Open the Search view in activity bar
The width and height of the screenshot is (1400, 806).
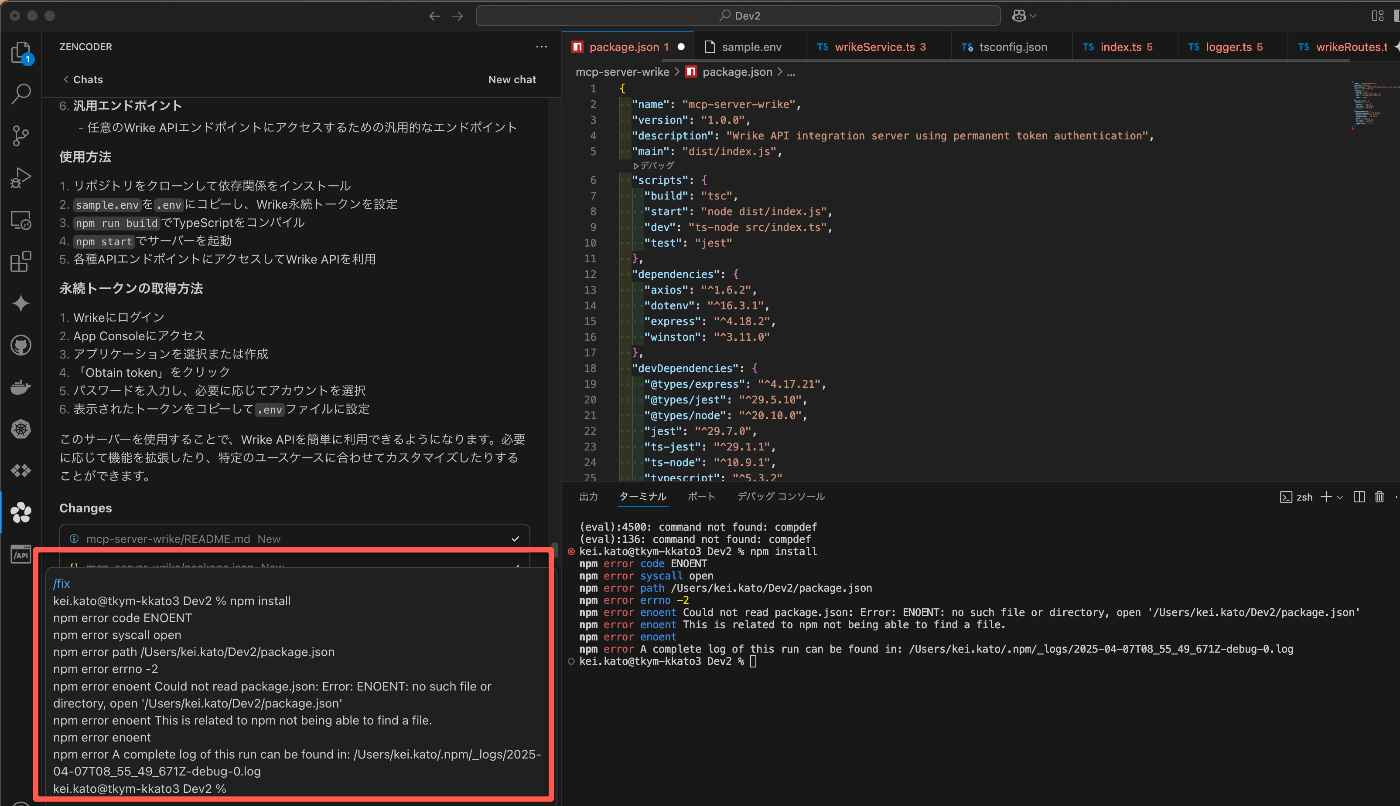point(20,95)
